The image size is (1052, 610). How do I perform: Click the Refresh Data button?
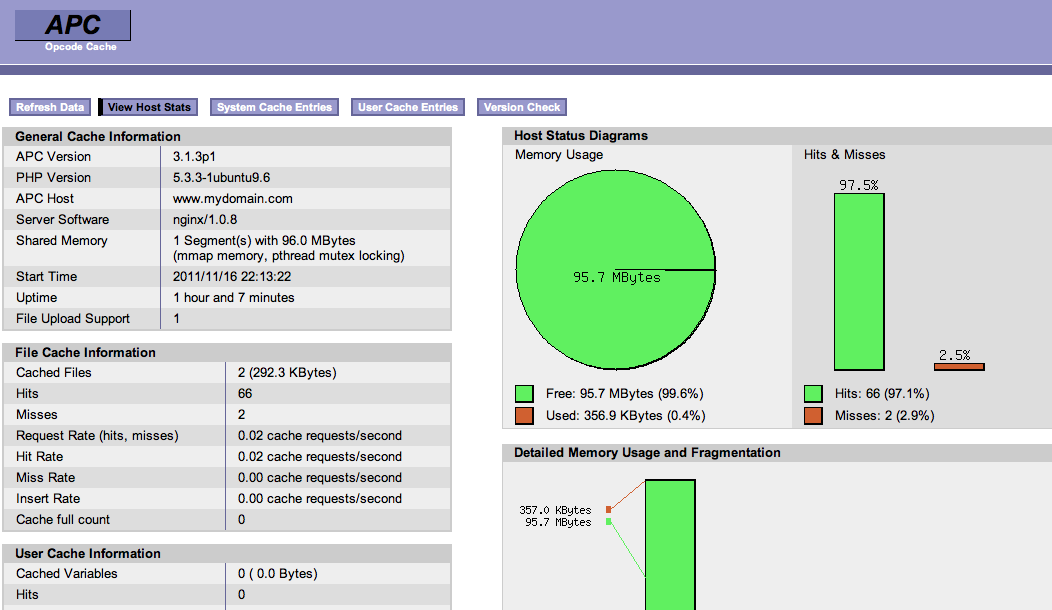(x=50, y=107)
